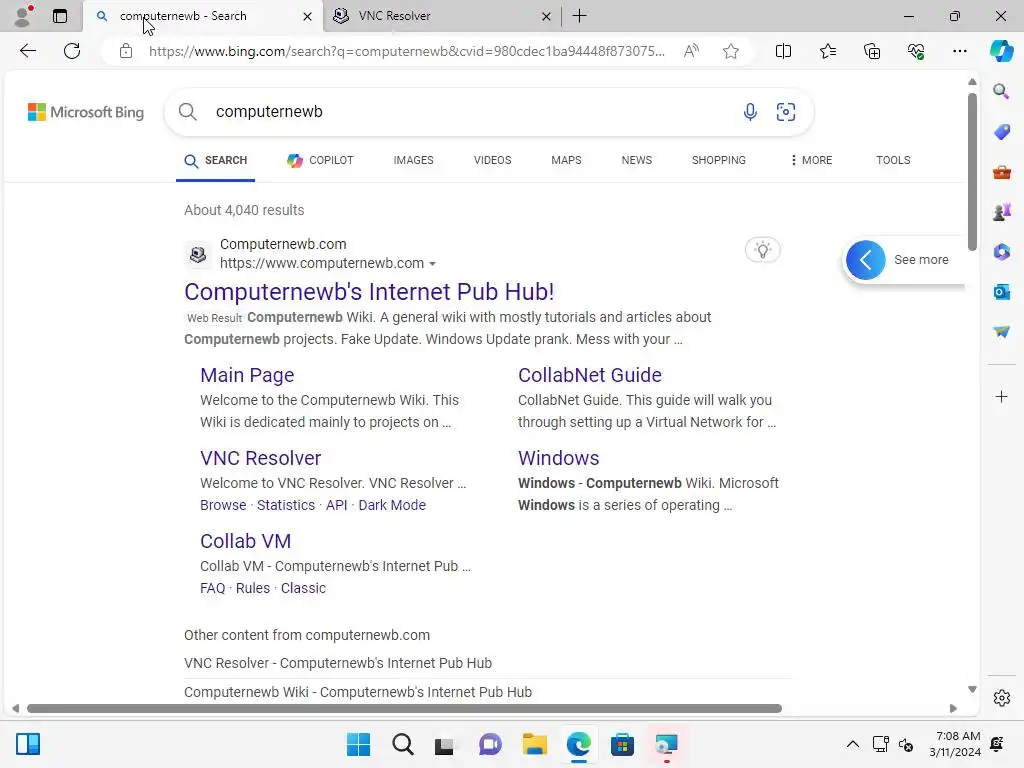Expand See more side panel
1024x768 pixels.
(x=865, y=260)
